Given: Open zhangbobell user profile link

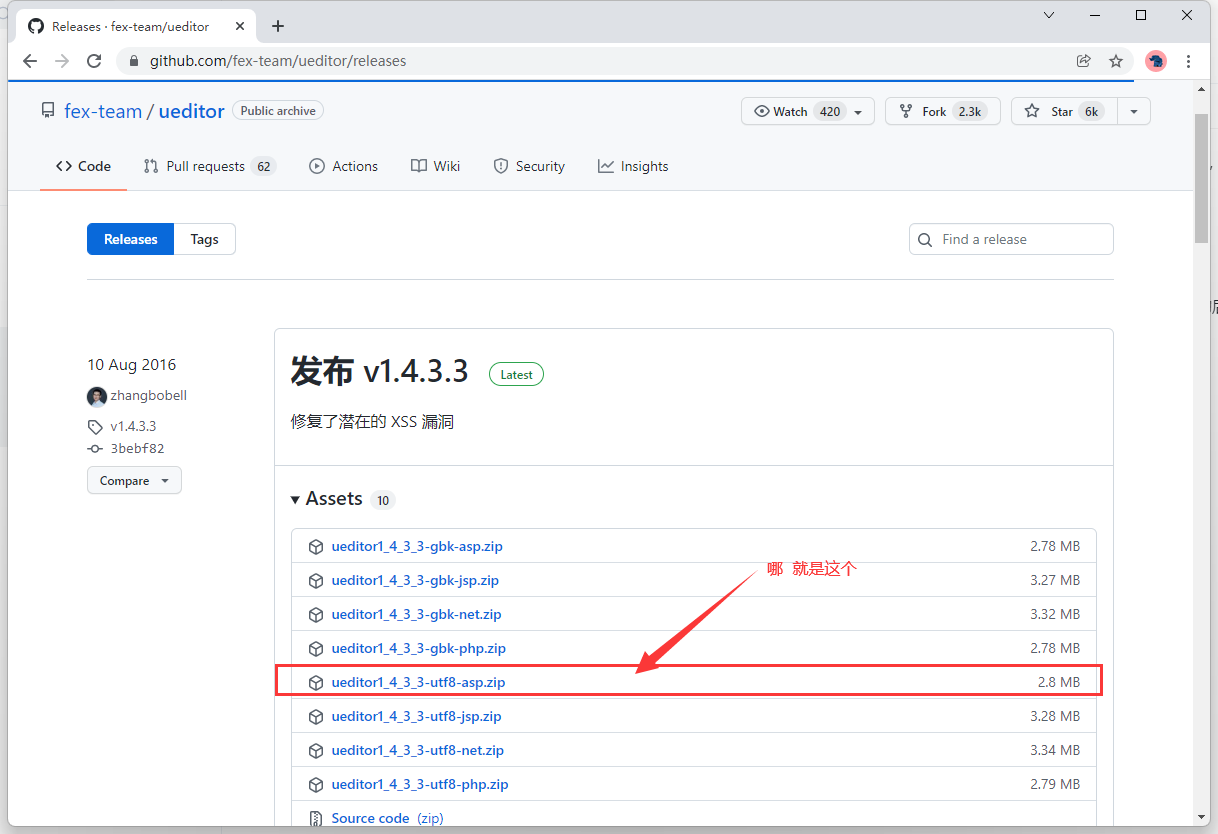Looking at the screenshot, I should 148,395.
